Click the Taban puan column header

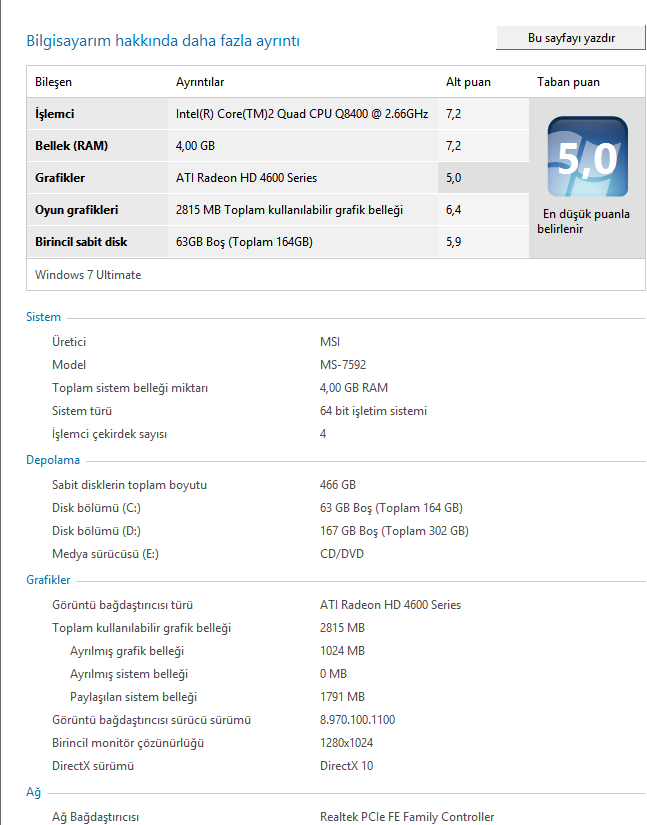point(569,82)
